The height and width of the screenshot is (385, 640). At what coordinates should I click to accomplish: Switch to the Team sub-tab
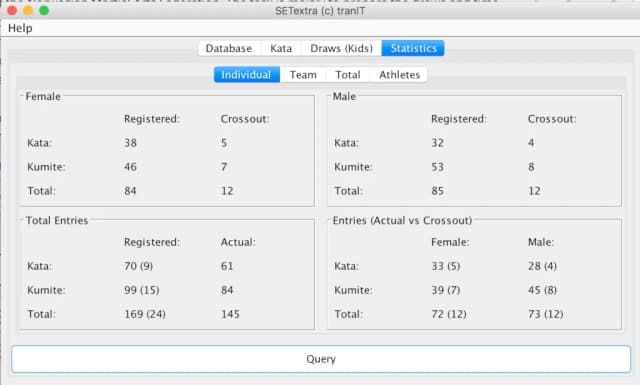pos(303,75)
